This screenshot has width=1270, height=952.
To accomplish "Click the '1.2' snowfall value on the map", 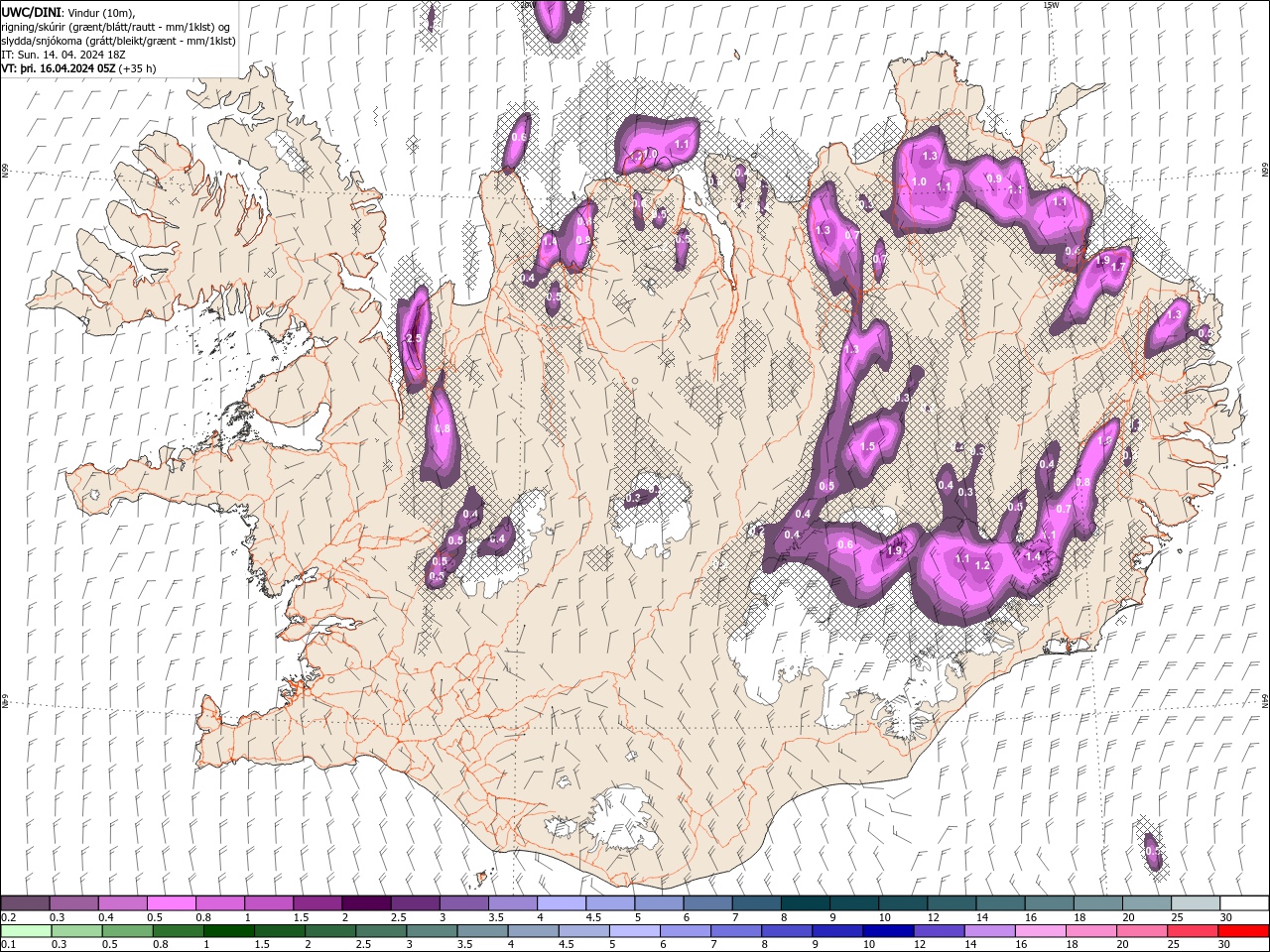I will pos(982,565).
